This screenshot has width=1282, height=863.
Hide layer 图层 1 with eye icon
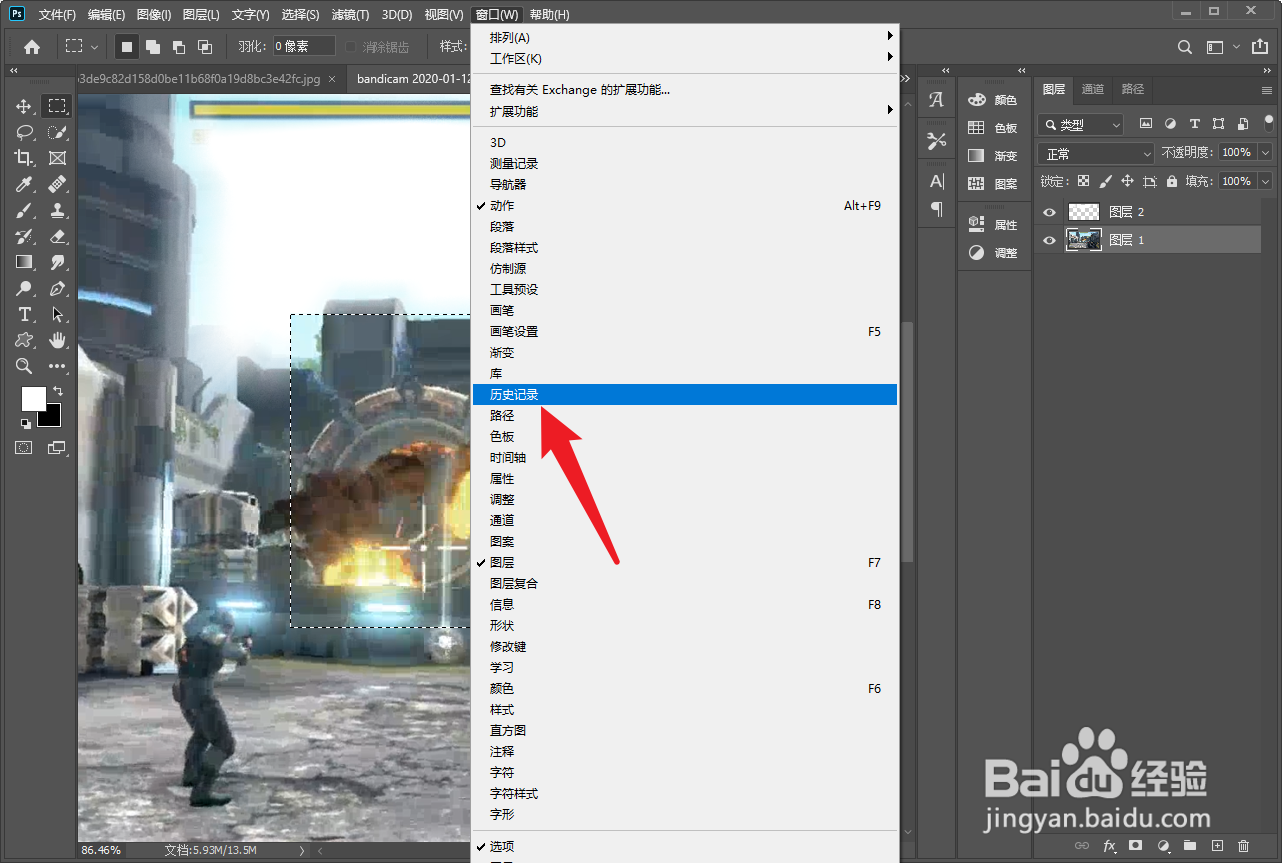point(1049,240)
